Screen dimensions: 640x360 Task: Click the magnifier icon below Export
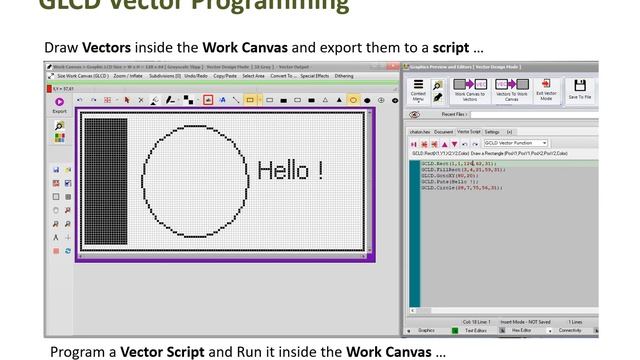[x=60, y=126]
